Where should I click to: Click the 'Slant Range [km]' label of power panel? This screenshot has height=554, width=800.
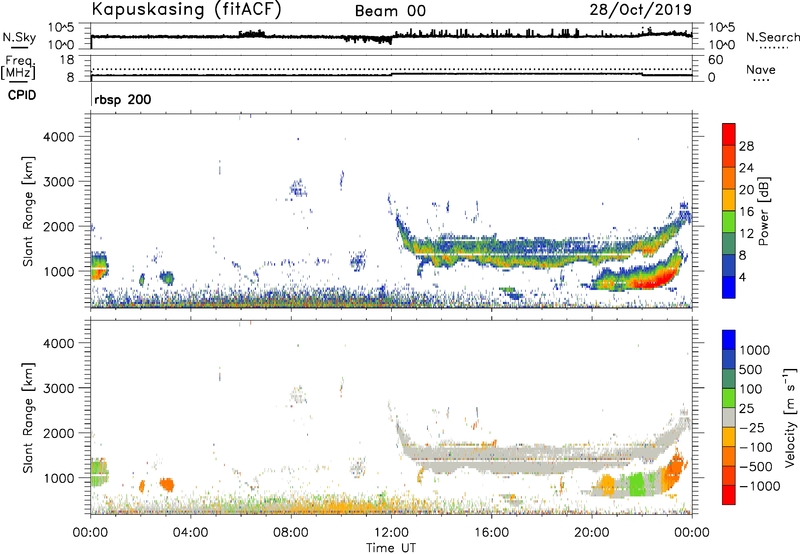coord(28,211)
